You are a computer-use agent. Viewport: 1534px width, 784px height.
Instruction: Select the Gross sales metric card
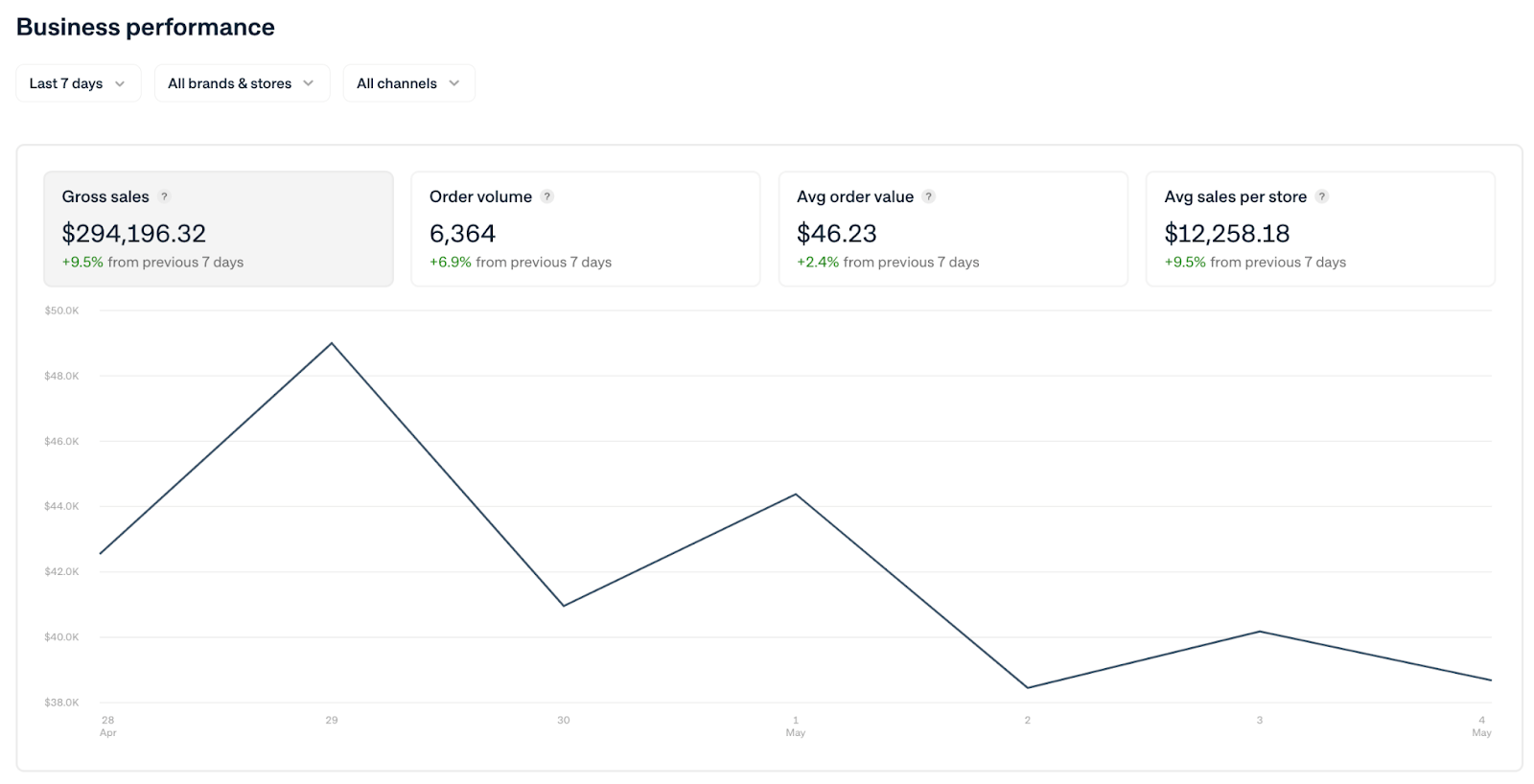click(x=219, y=229)
